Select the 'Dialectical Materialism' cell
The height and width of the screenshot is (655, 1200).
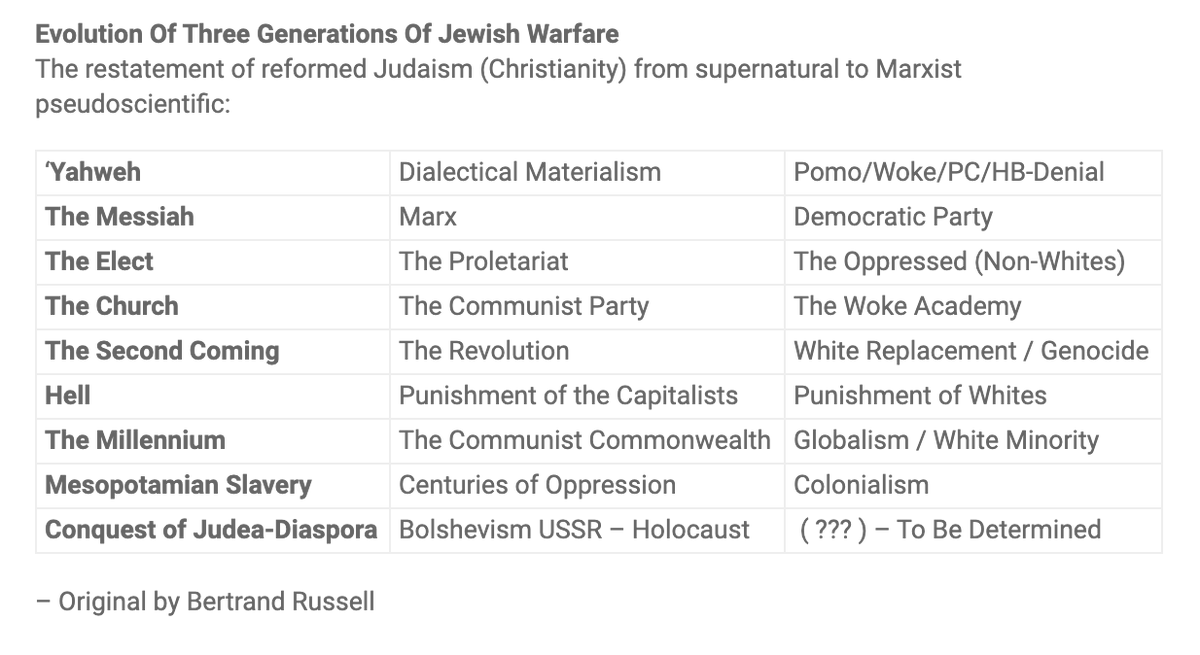(x=529, y=172)
